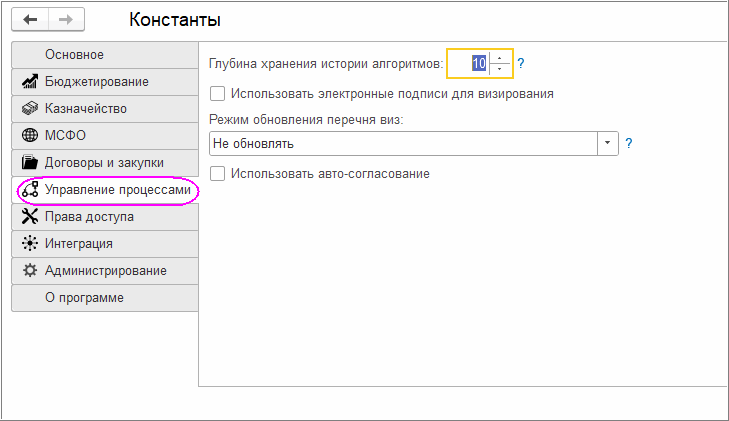729x421 pixels.
Task: Open help for algorithm history depth
Action: point(521,64)
